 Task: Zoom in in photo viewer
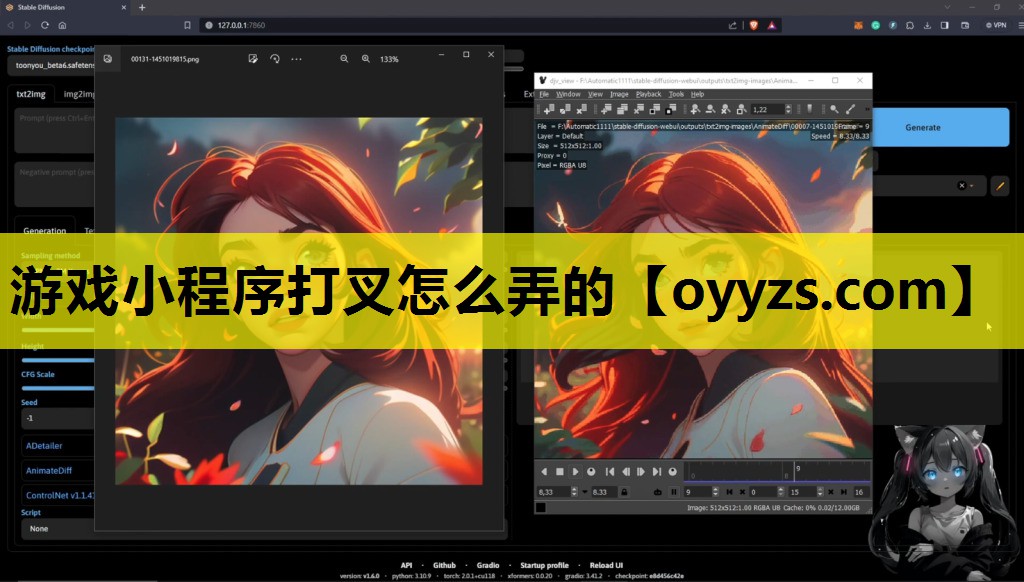[x=366, y=59]
